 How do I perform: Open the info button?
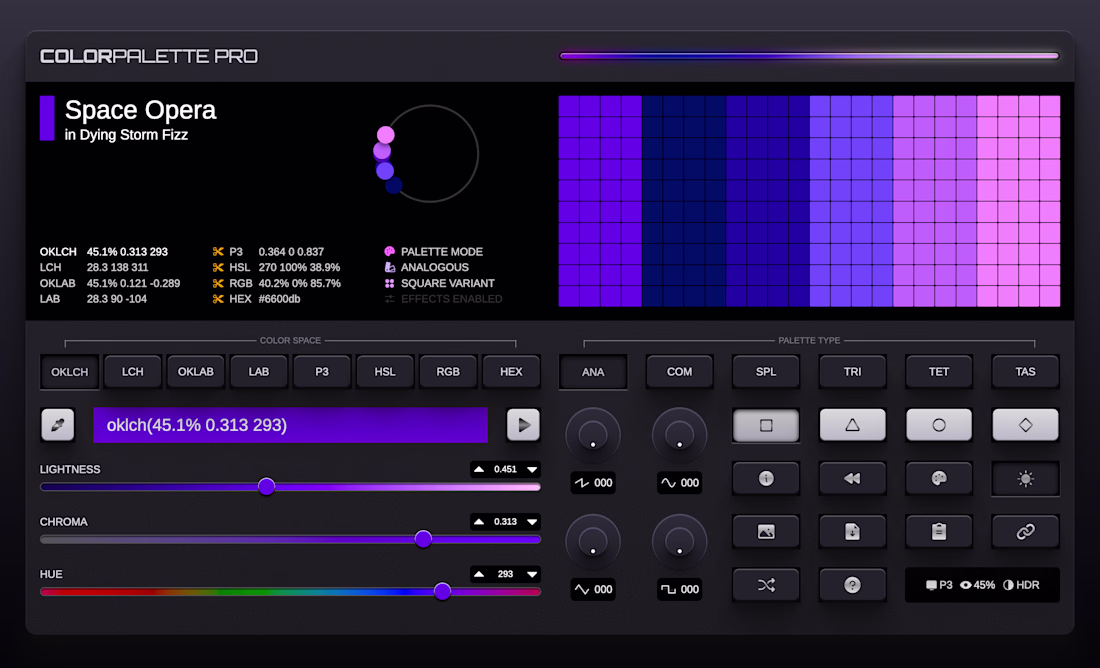pos(766,479)
